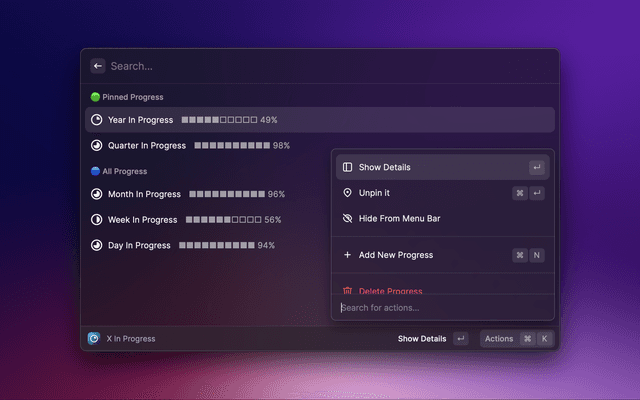
Task: Unpin it using the pin menu item
Action: point(374,193)
